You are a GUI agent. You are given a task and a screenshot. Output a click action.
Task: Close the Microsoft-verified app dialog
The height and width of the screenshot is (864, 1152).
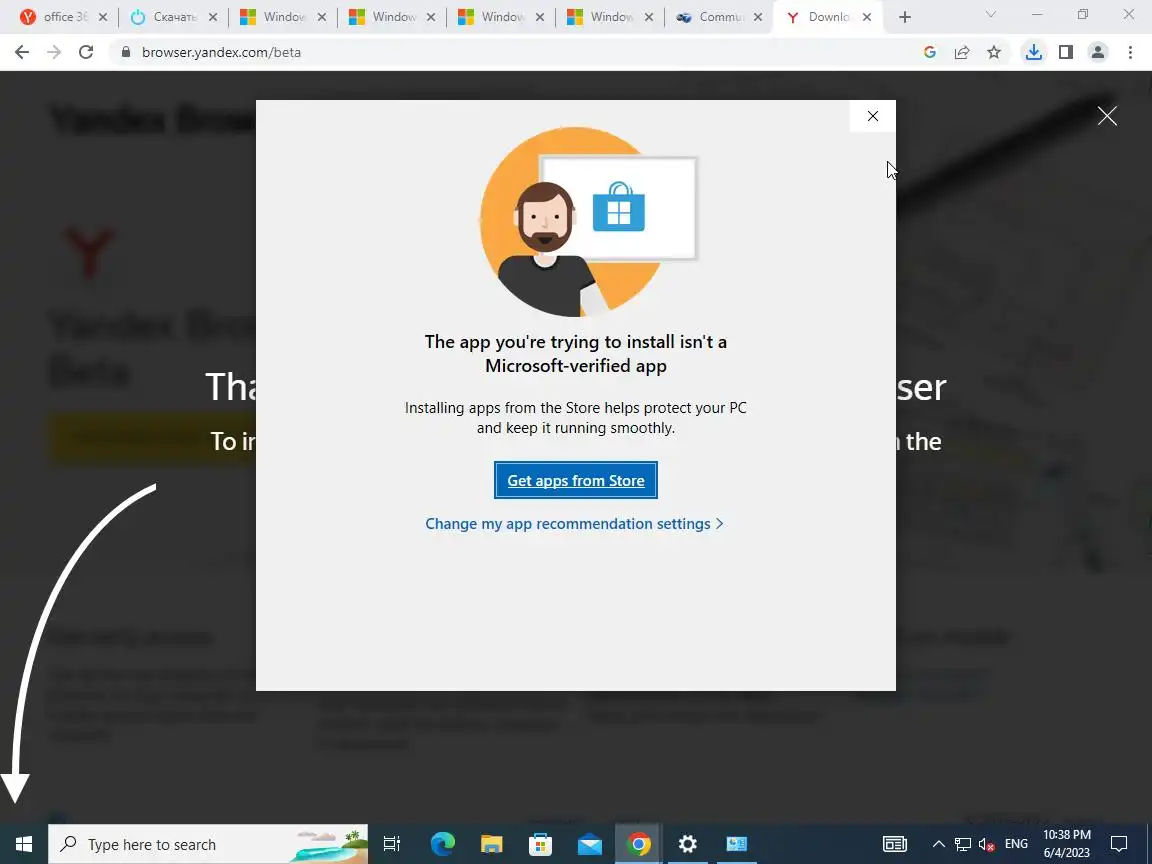873,116
